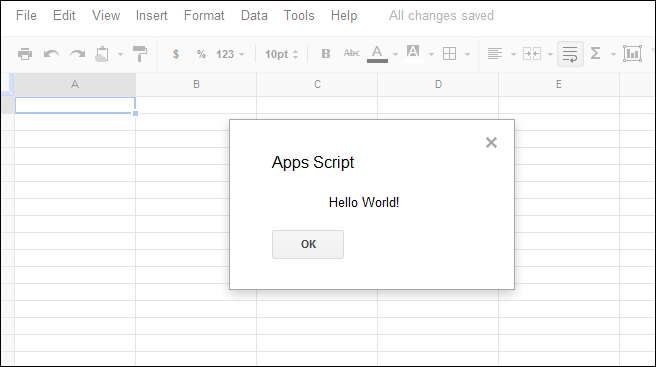Click OK in Apps Script dialog
This screenshot has width=656, height=367.
[x=308, y=244]
